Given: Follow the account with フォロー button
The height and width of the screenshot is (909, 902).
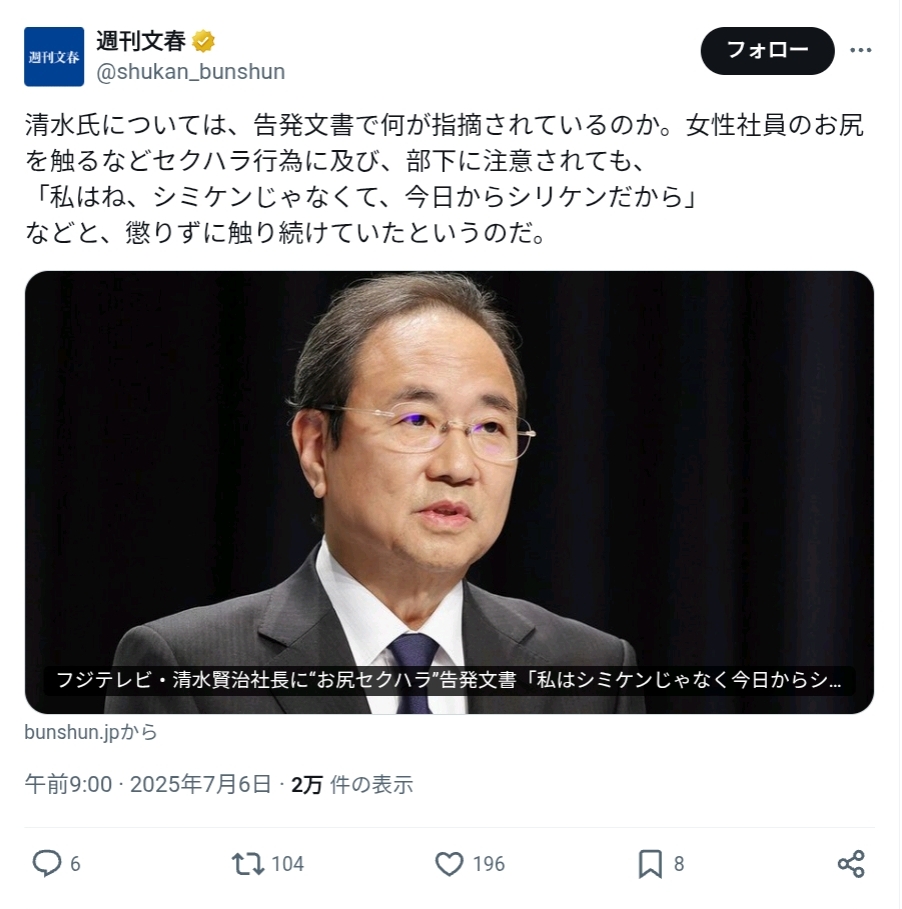Looking at the screenshot, I should click(x=767, y=50).
